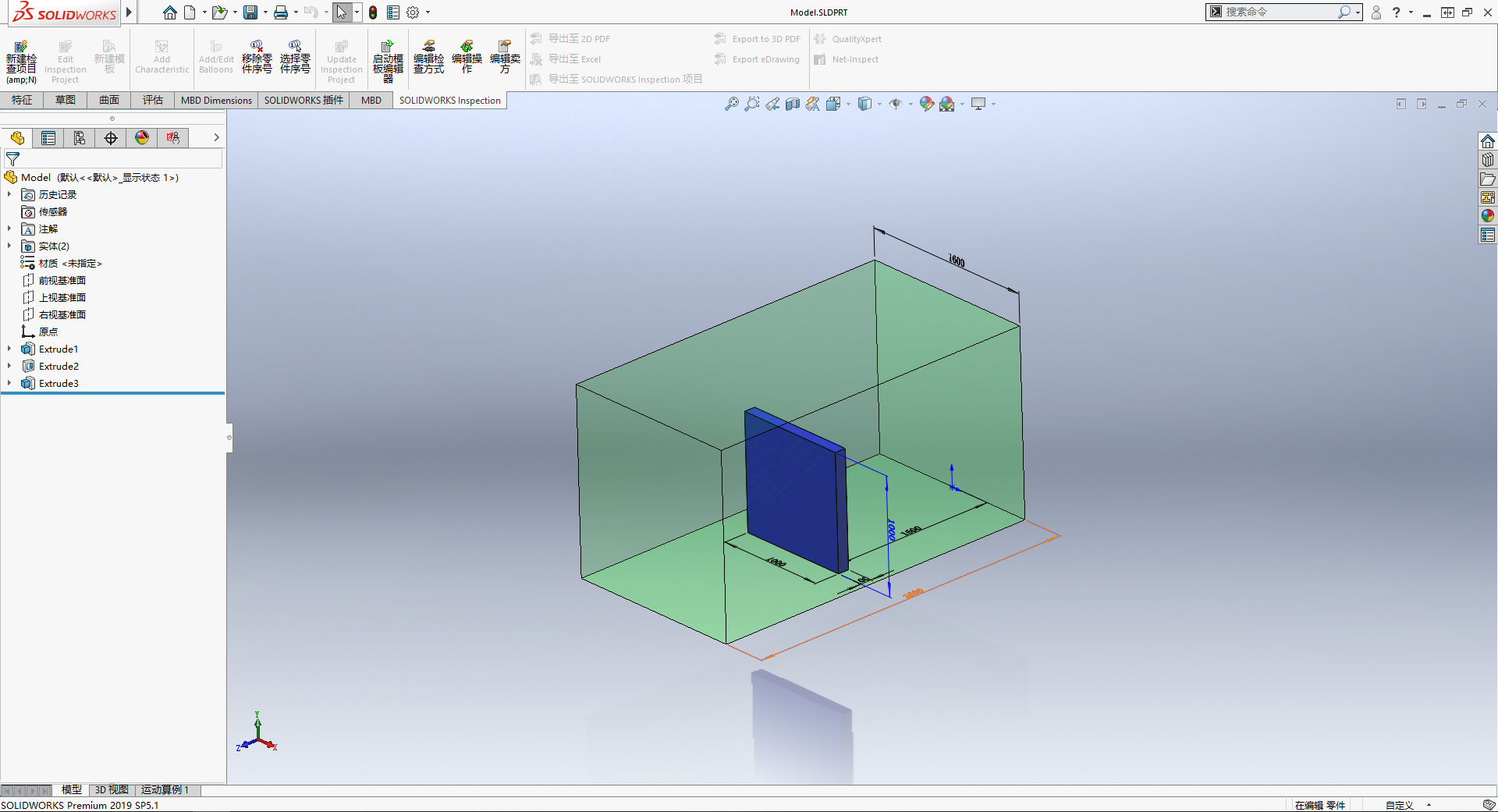1498x812 pixels.
Task: Open DisplayManager tab icon
Action: (142, 138)
